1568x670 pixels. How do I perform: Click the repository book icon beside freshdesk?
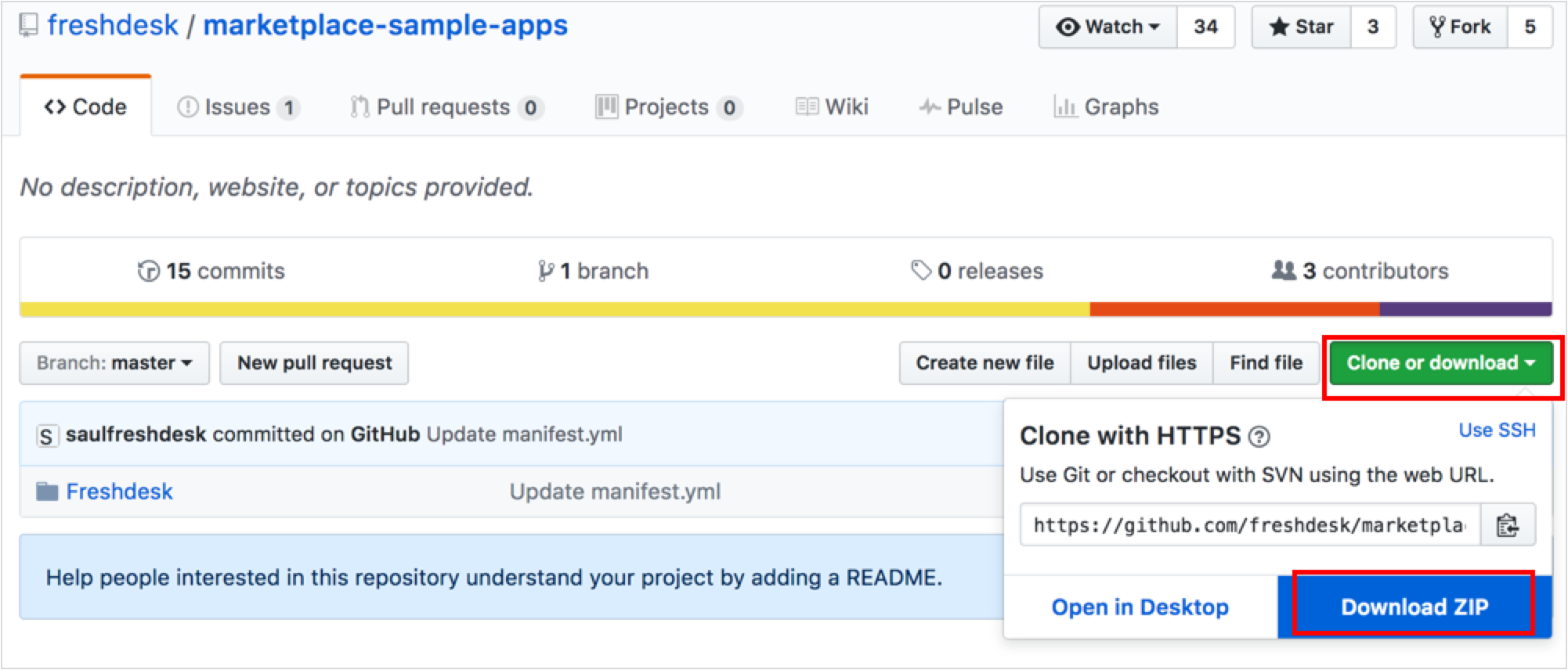(28, 26)
